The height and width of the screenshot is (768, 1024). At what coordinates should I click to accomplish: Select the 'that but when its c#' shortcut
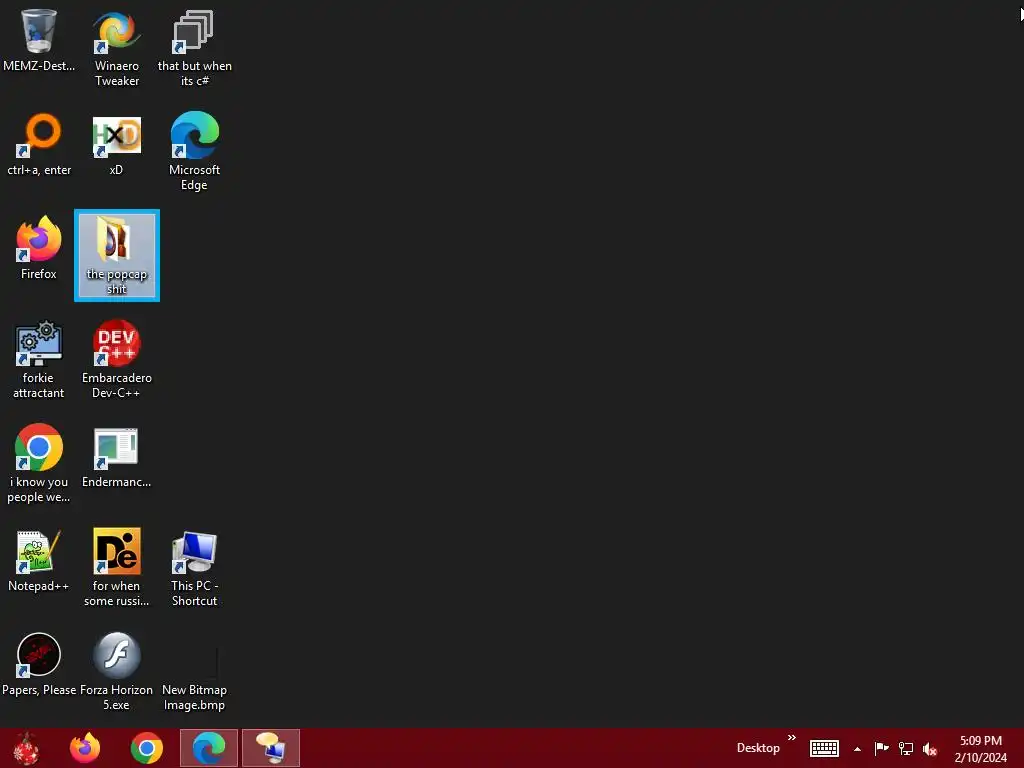pyautogui.click(x=194, y=48)
